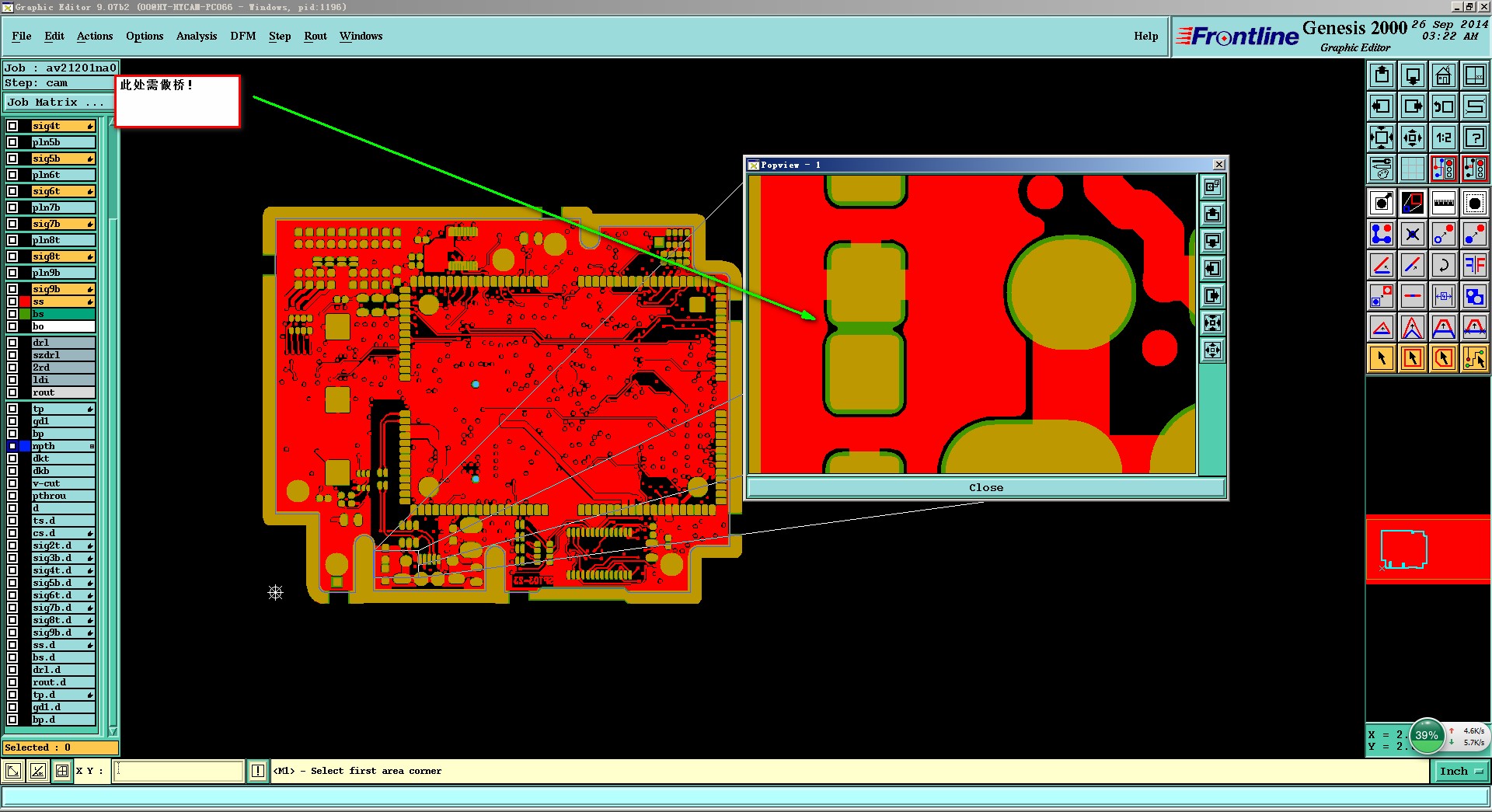1492x812 pixels.
Task: Select the v-cut layer name
Action: pos(63,483)
